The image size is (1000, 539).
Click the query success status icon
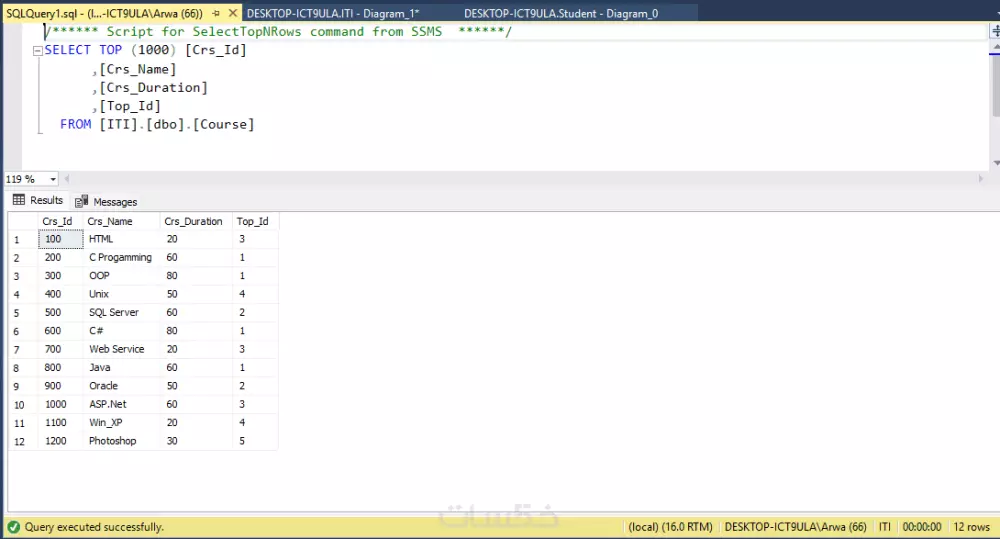point(13,527)
